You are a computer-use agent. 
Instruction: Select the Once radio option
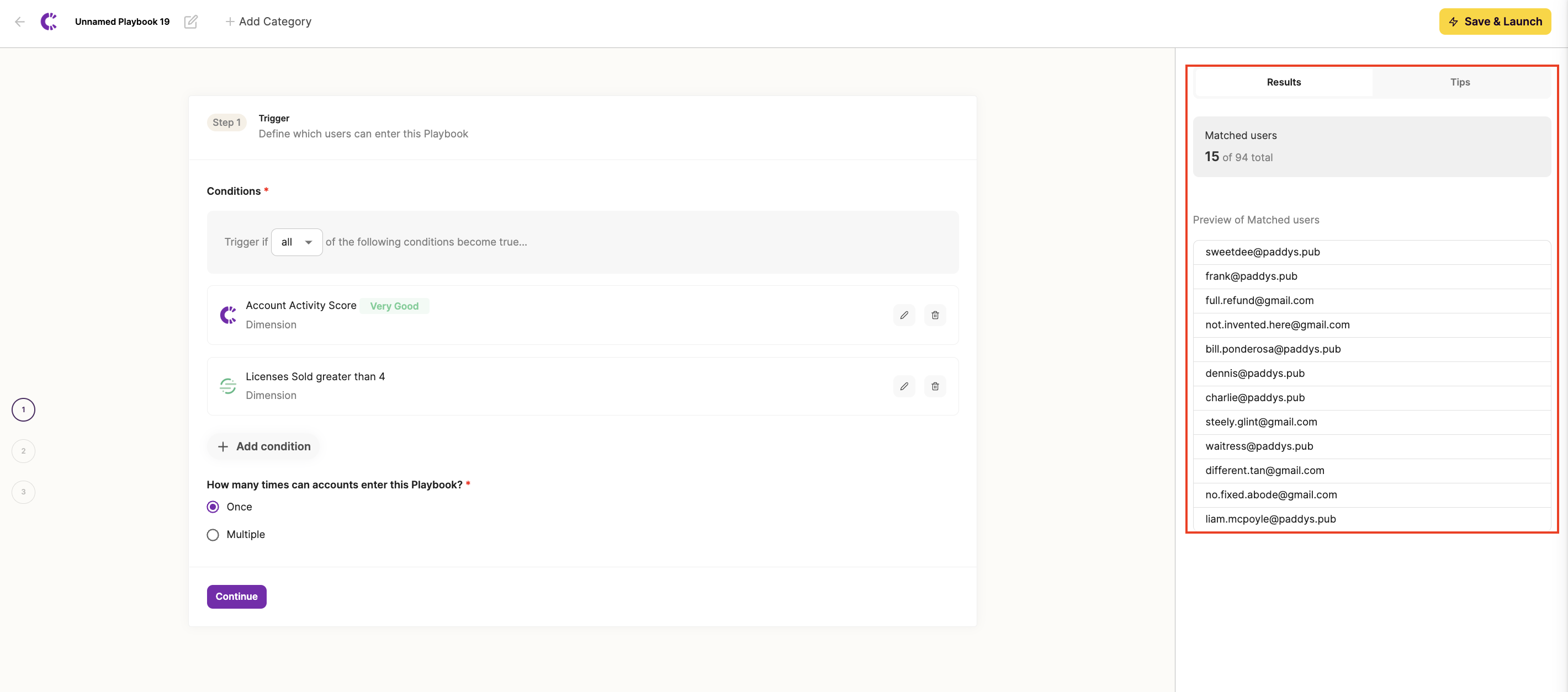[x=213, y=507]
